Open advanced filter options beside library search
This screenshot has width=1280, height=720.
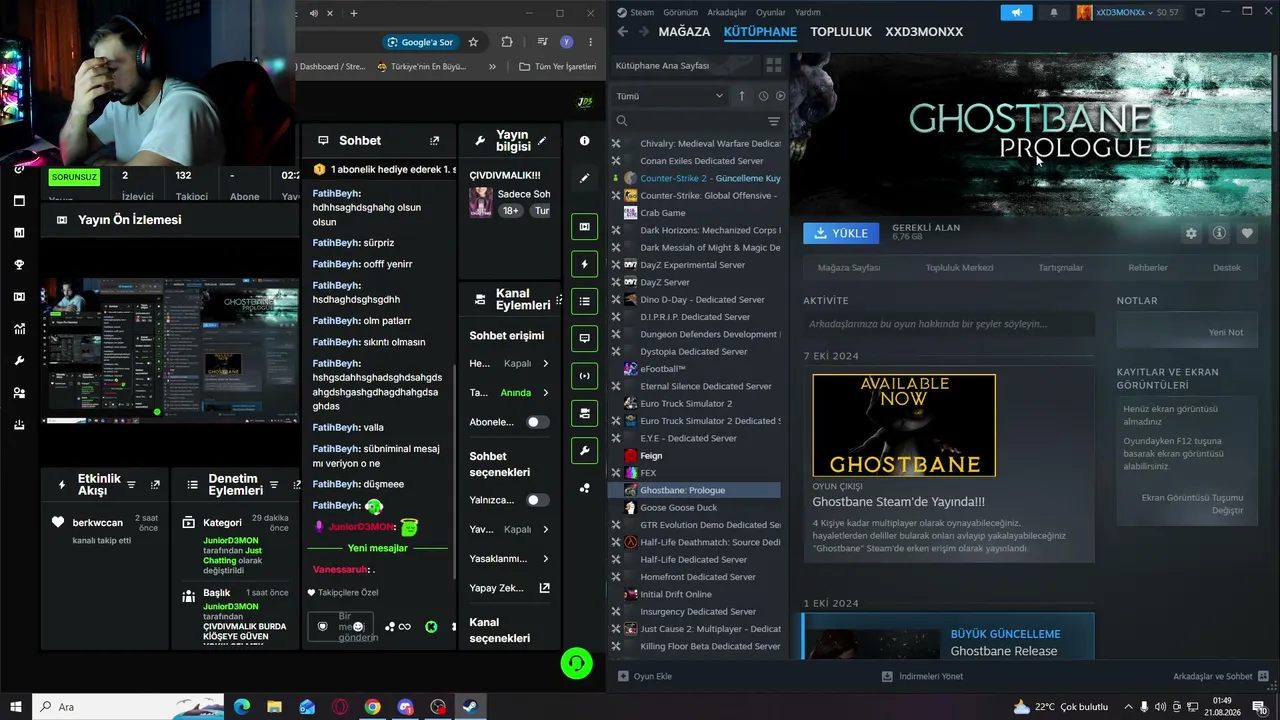[773, 121]
